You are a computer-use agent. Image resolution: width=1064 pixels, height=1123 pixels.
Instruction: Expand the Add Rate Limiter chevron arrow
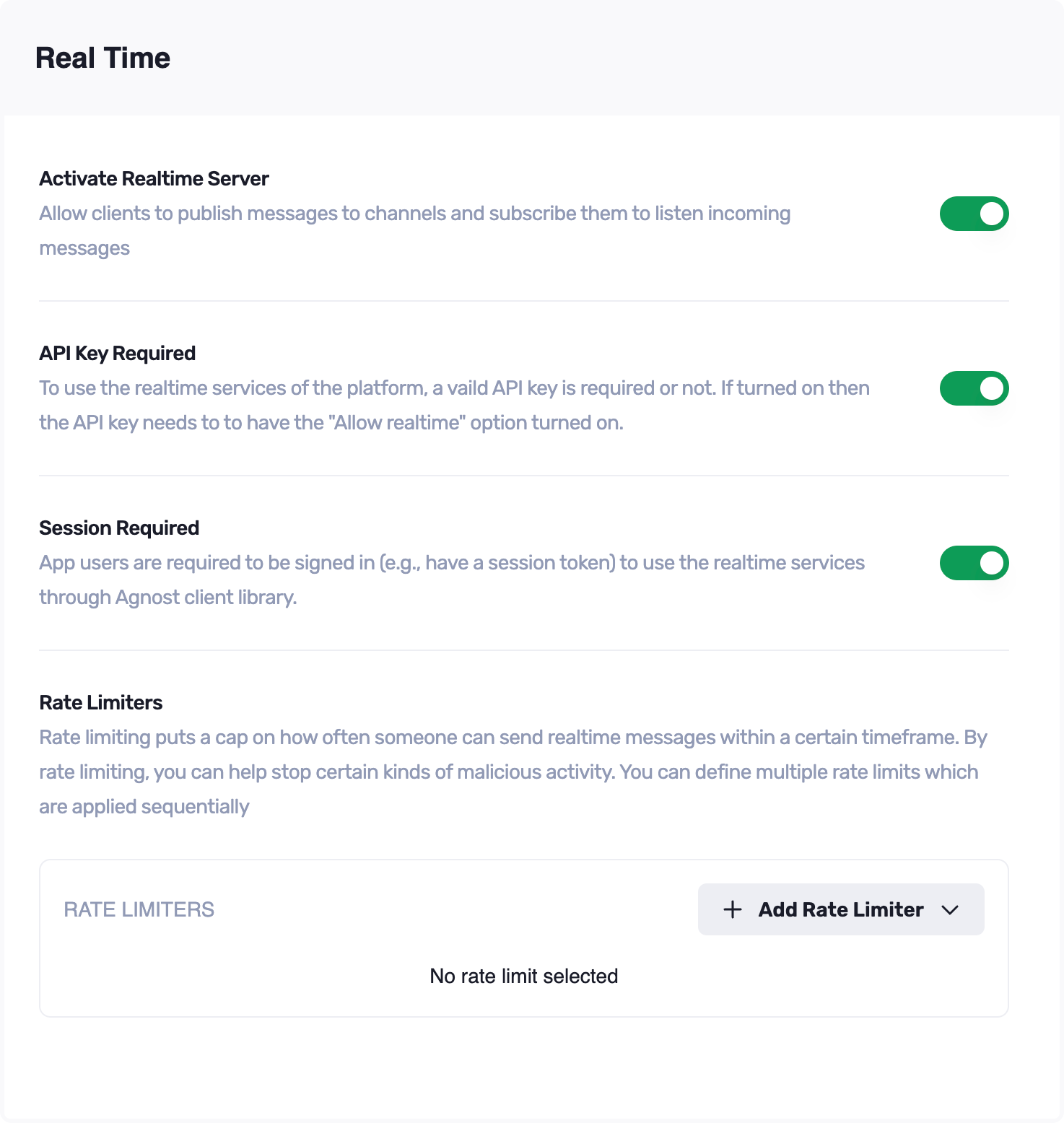pos(950,910)
